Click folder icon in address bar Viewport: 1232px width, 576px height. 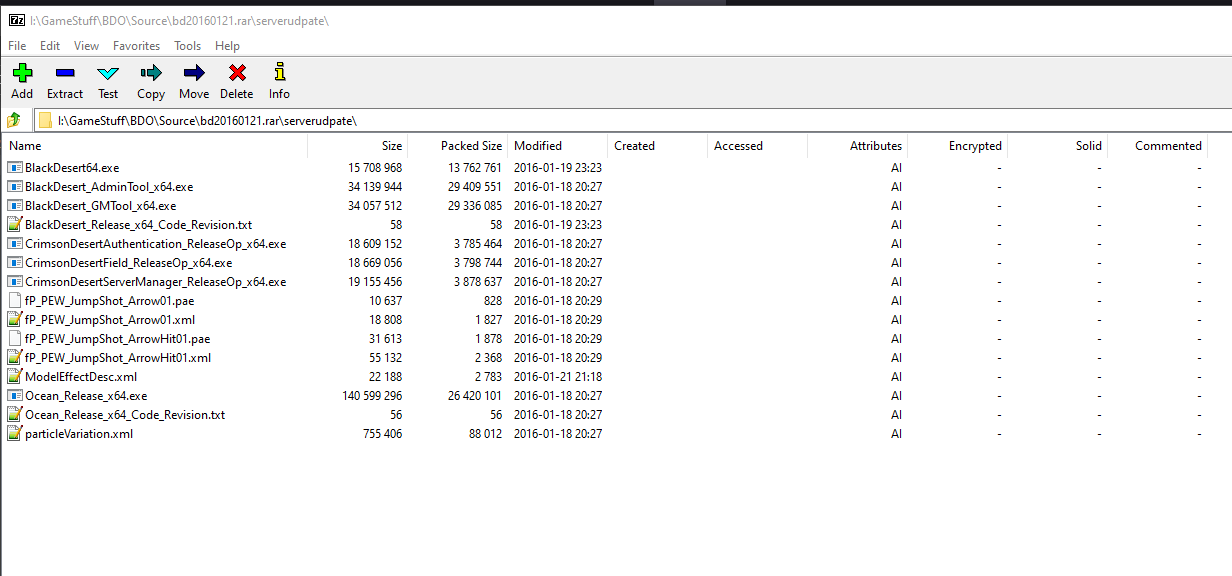(x=45, y=120)
